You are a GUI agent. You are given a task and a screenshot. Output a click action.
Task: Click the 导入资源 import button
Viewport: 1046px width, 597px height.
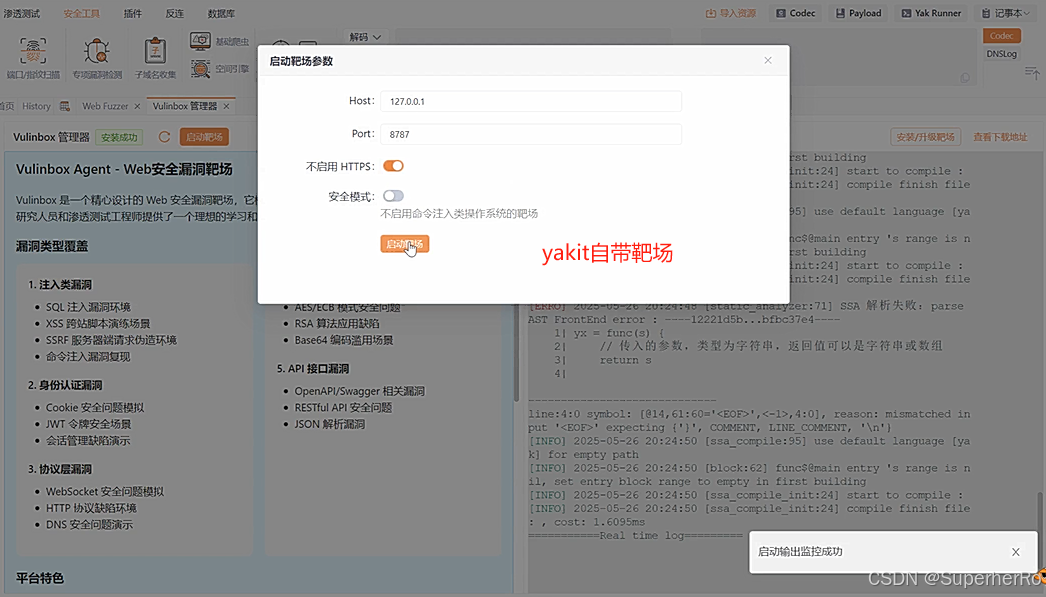[x=731, y=13]
